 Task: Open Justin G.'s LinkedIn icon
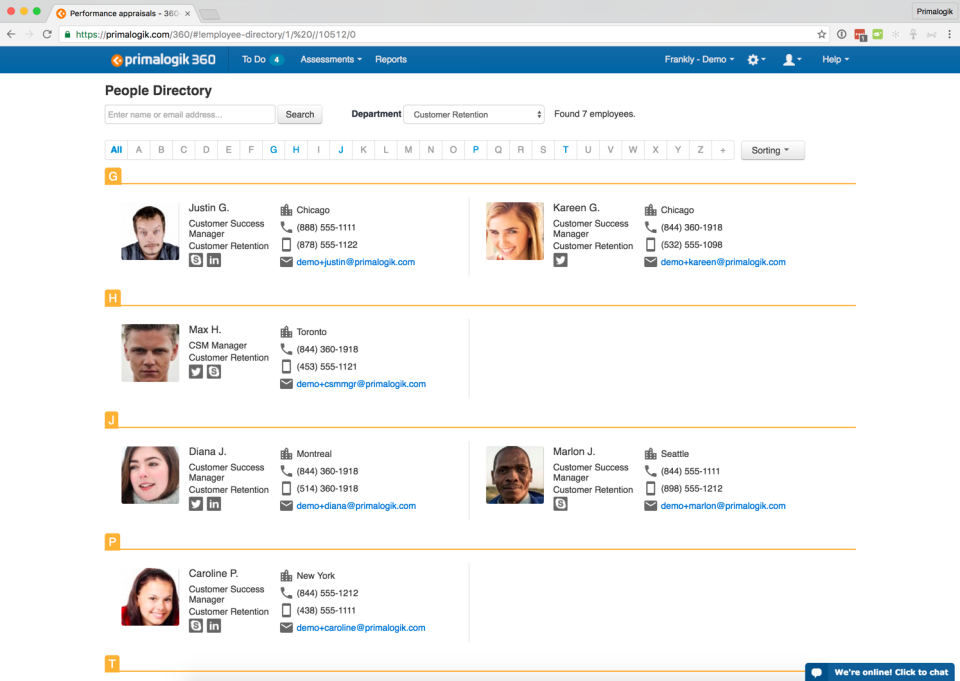click(x=214, y=260)
